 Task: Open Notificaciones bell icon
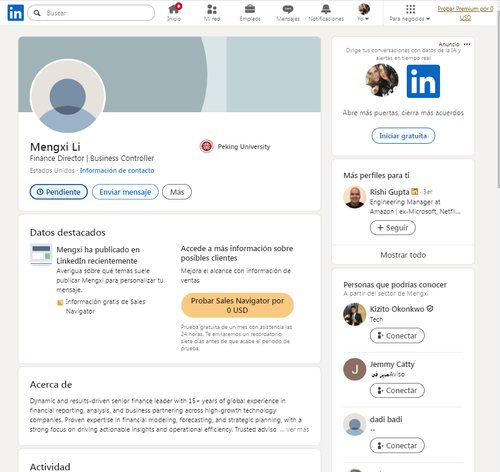click(326, 13)
